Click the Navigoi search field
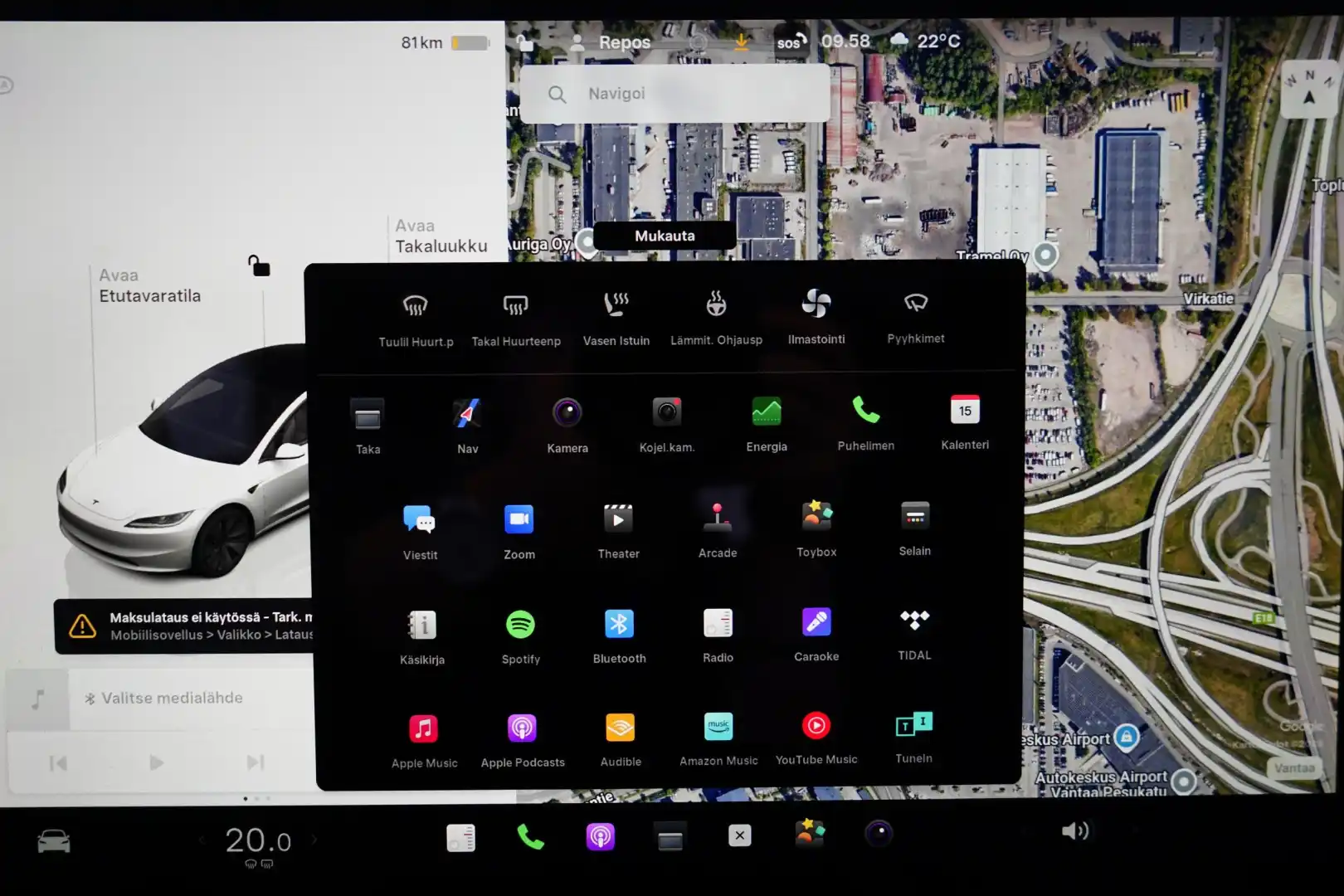 (674, 94)
